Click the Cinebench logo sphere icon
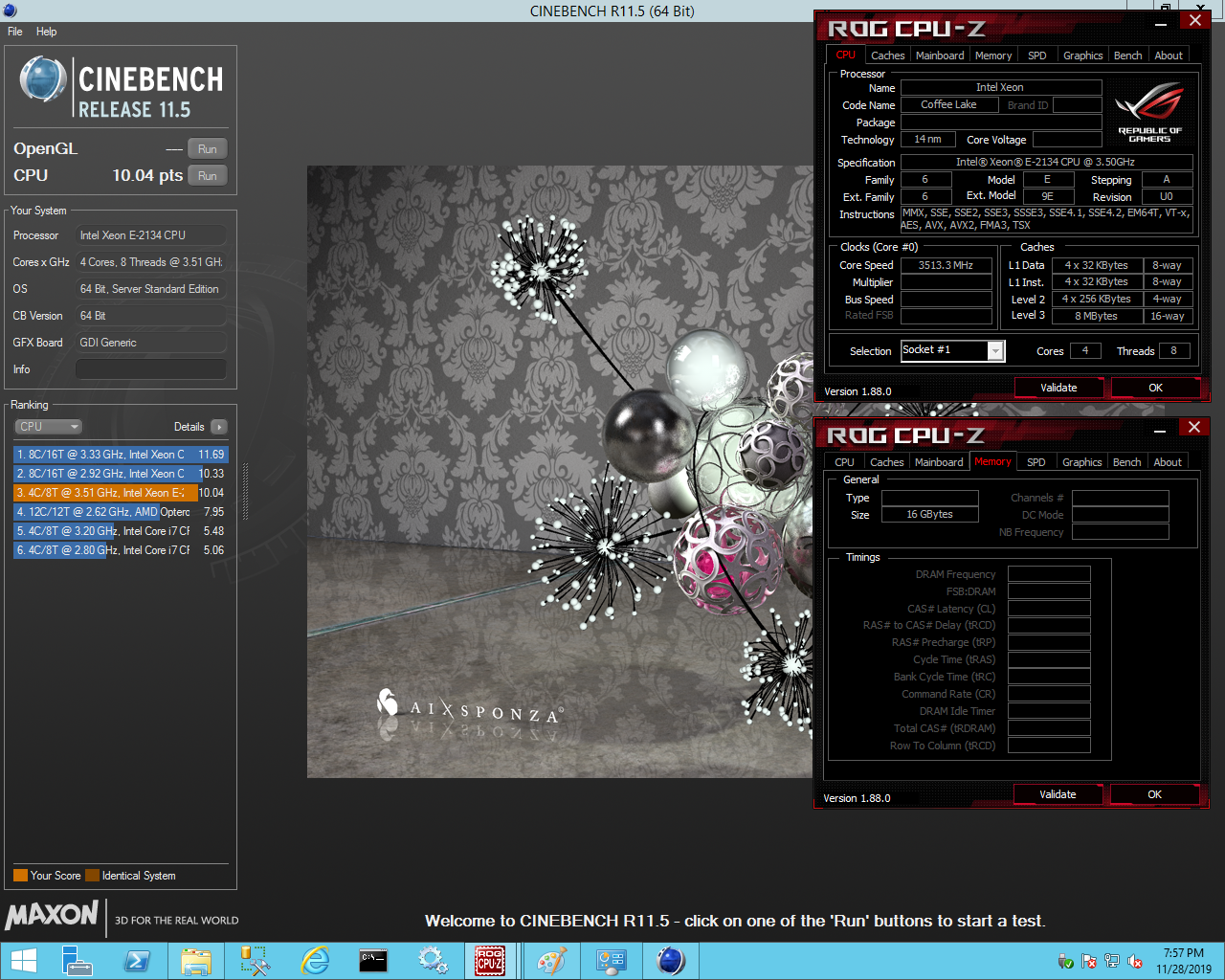 [x=43, y=79]
